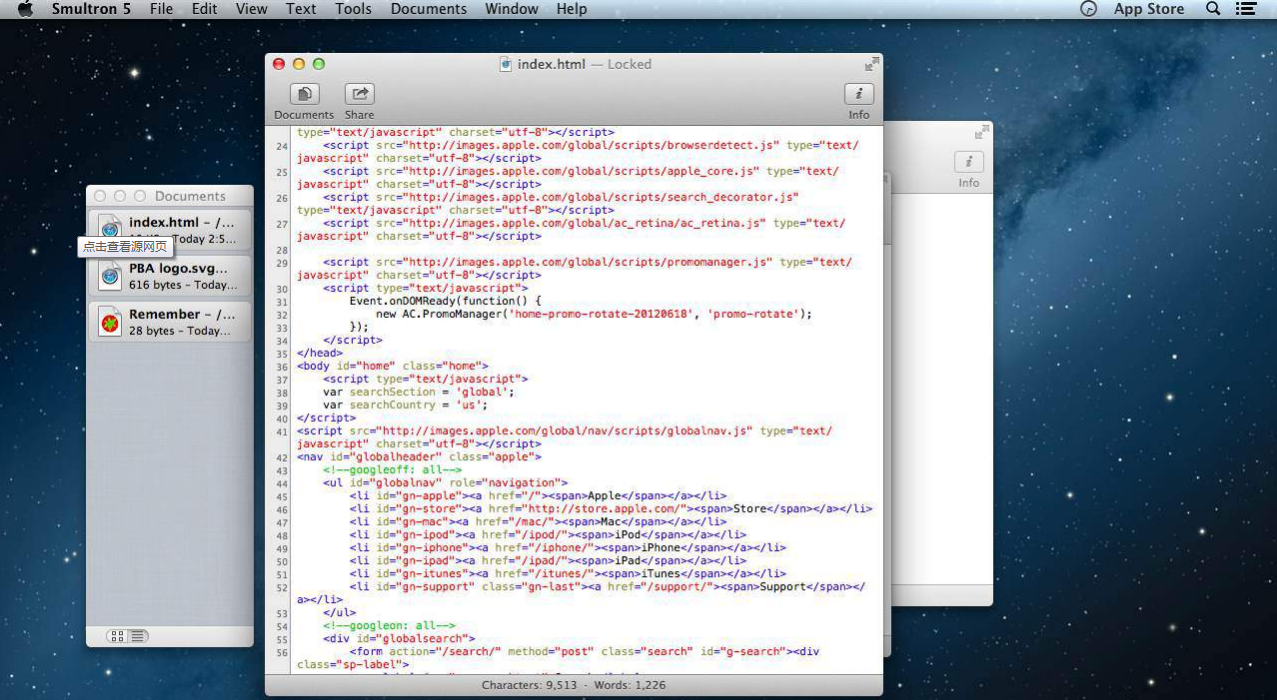1277x700 pixels.
Task: Click the index.html name in Documents list
Action: [x=164, y=222]
